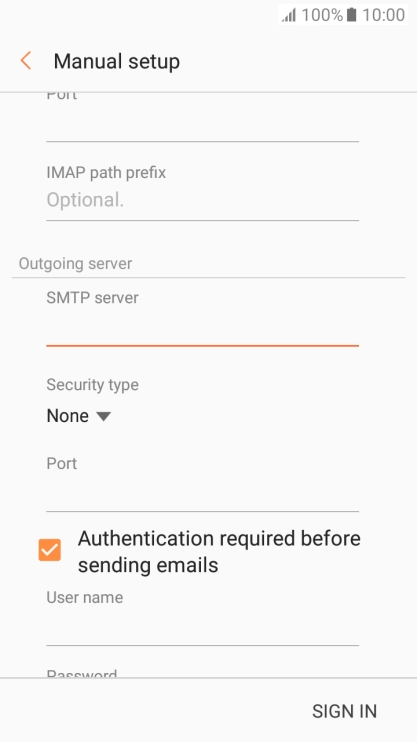
Task: Tap the orange back arrow icon
Action: 26,61
